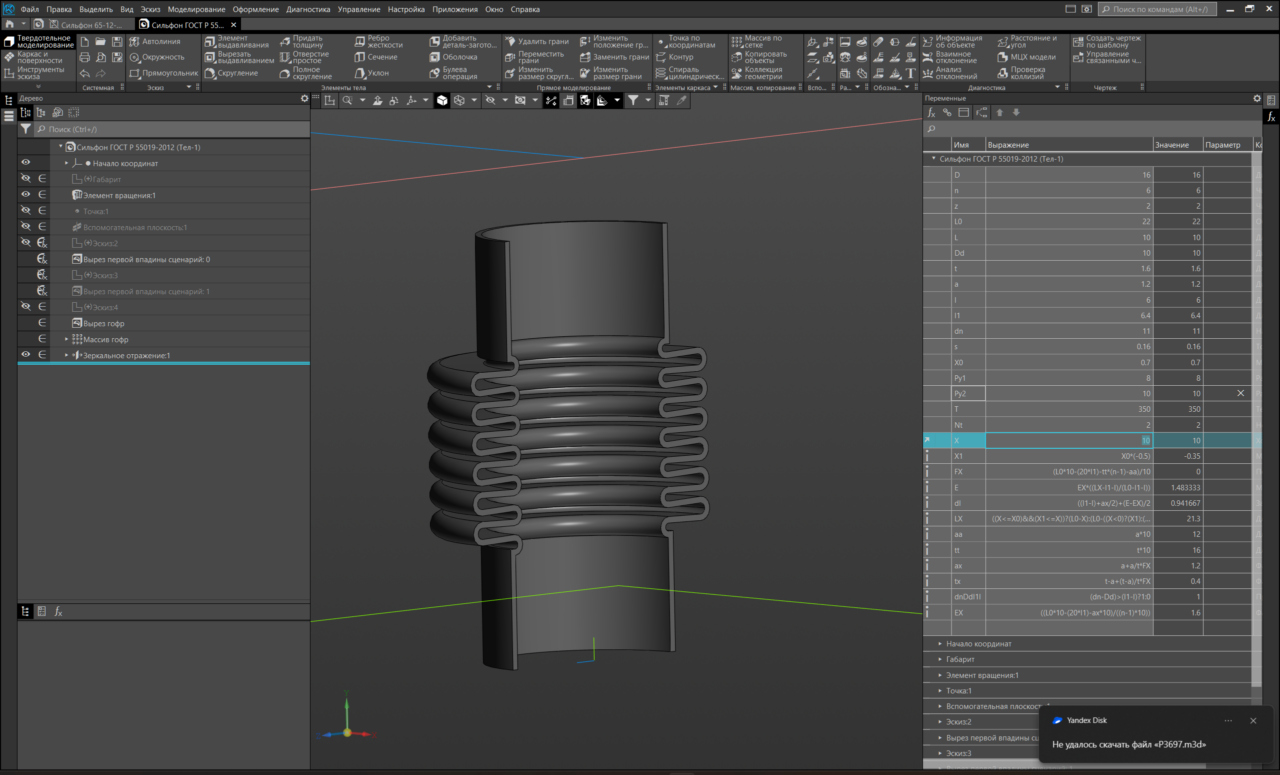
Task: Expand Зеркальное отражение:1 tree node
Action: 67,355
